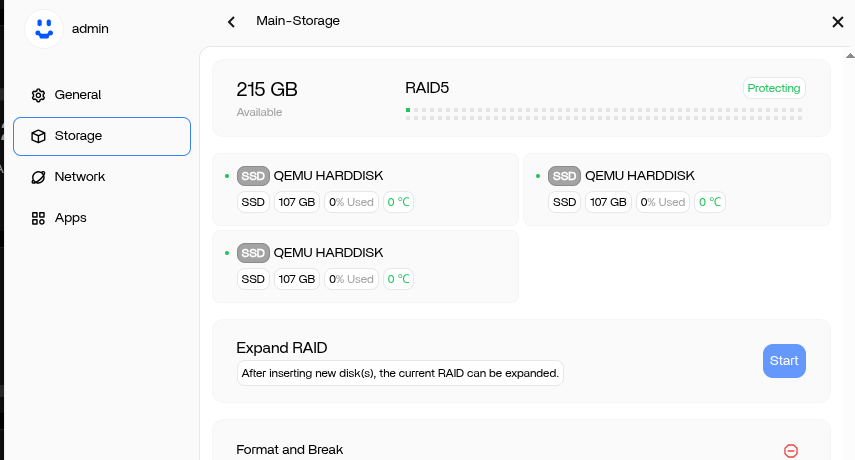Click the Apps grid icon
855x460 pixels.
point(38,219)
